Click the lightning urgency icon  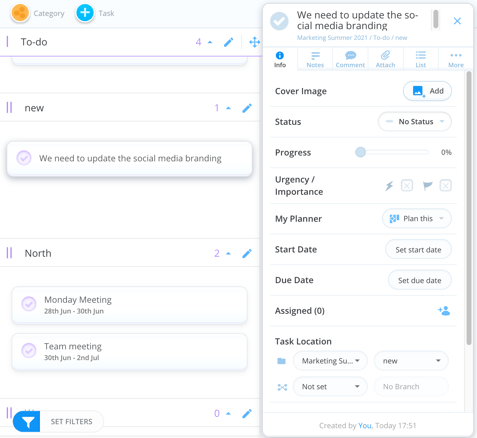tap(389, 186)
